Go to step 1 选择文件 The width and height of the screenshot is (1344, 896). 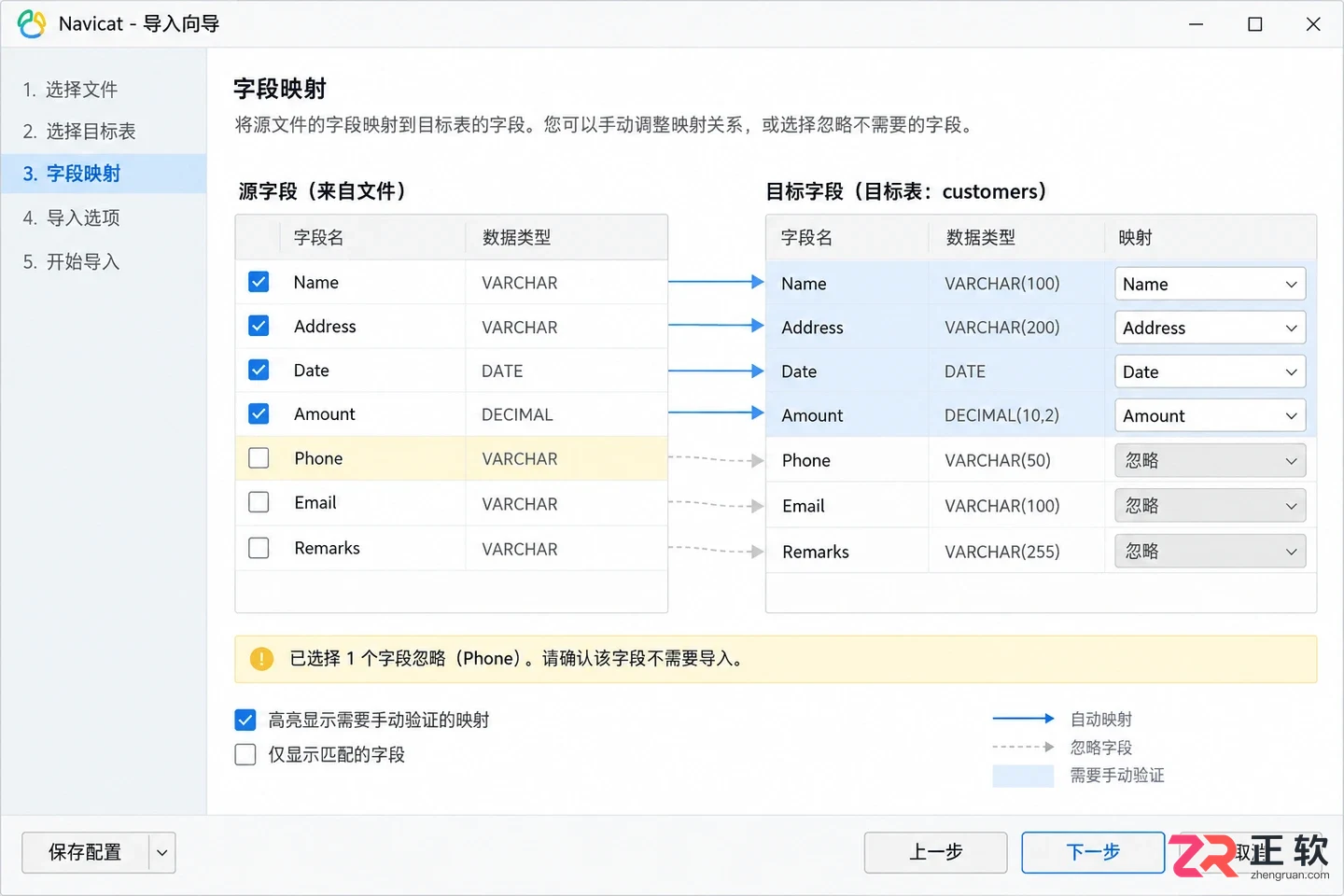click(71, 90)
